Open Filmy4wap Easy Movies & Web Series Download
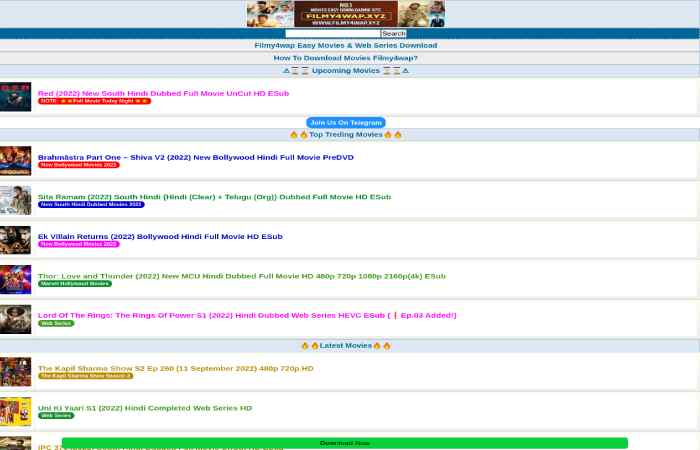The width and height of the screenshot is (700, 450). (345, 45)
